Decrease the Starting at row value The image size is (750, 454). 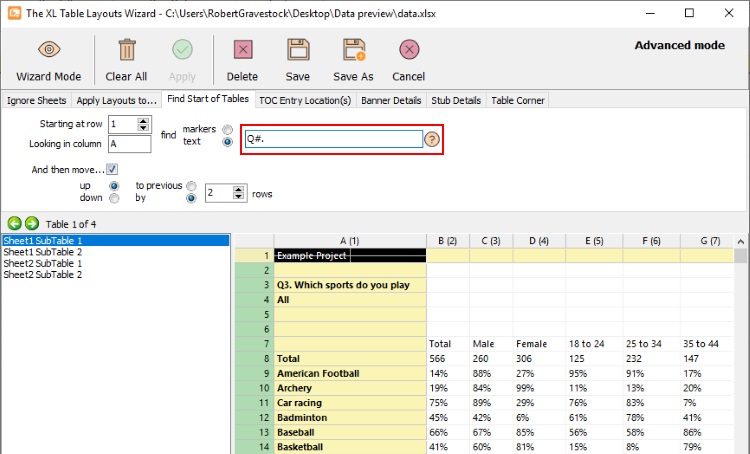click(143, 128)
